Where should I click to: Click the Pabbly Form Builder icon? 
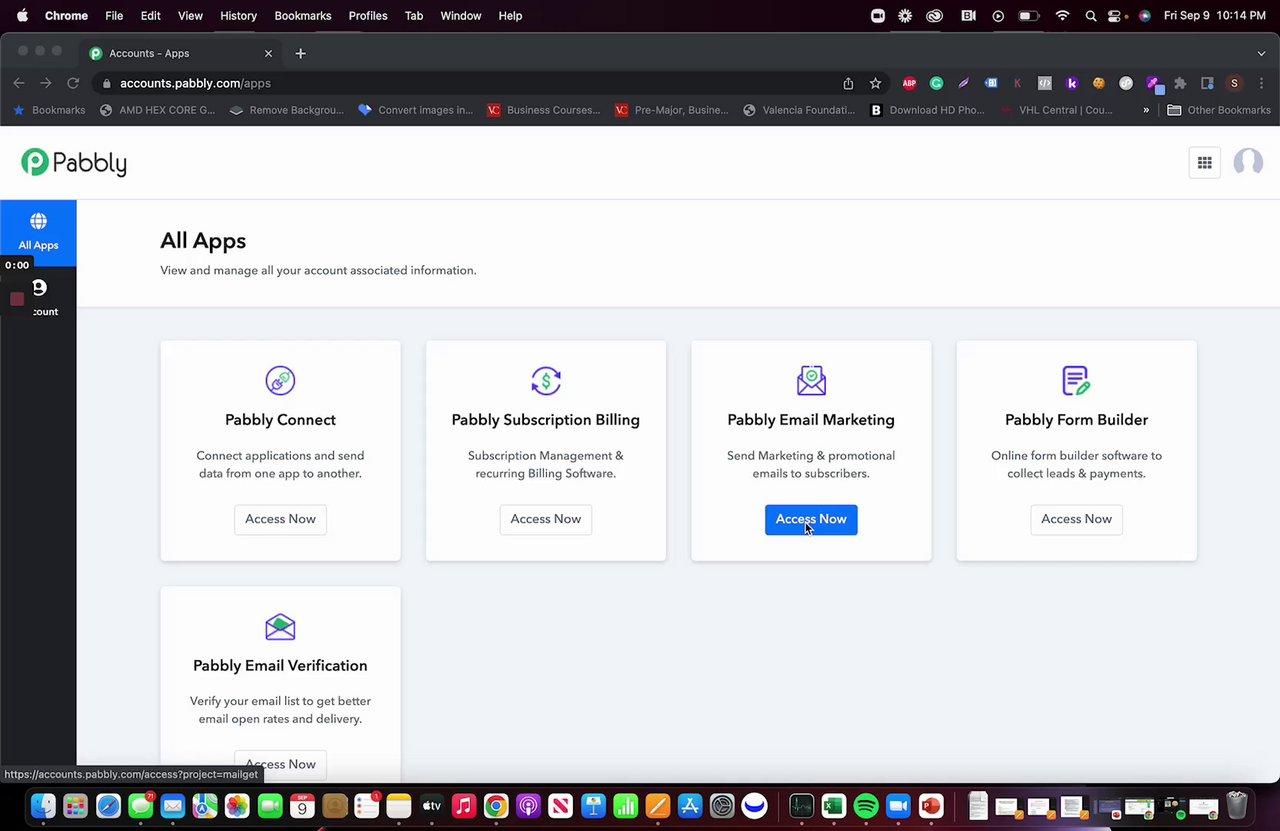(x=1076, y=380)
